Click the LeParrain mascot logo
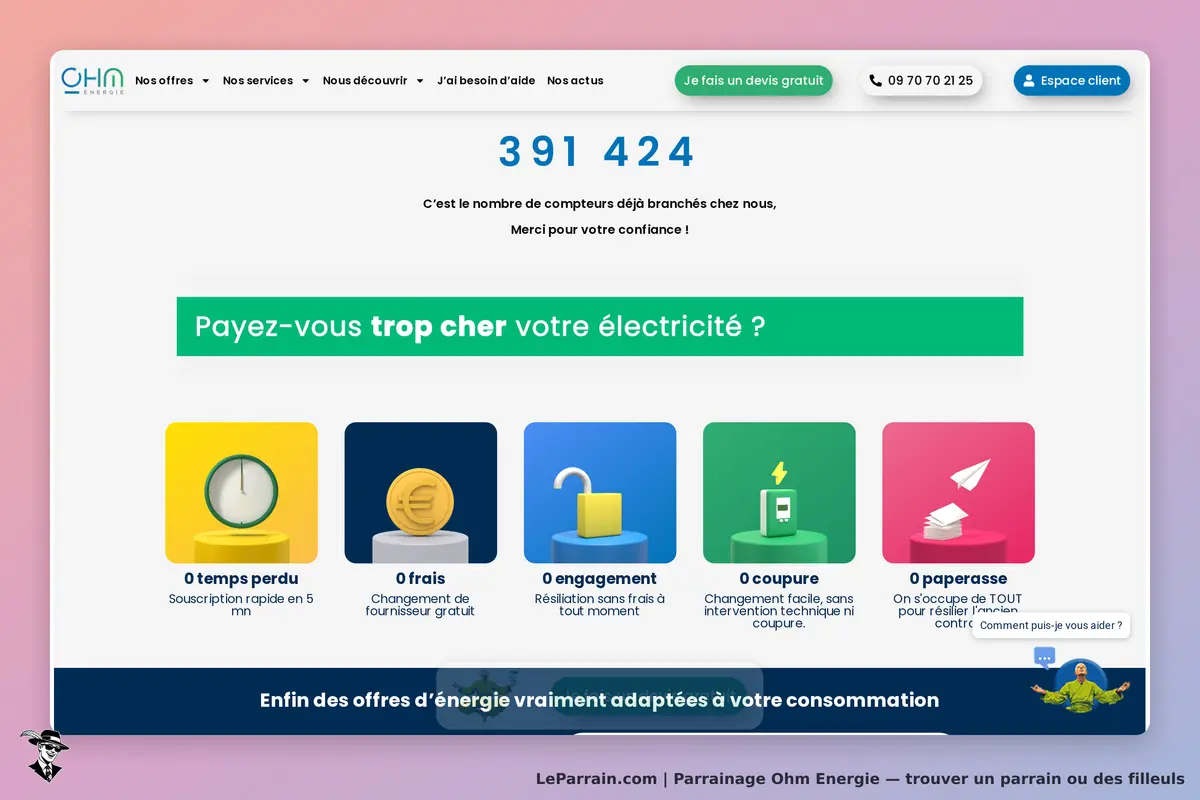The image size is (1200, 800). click(x=43, y=755)
